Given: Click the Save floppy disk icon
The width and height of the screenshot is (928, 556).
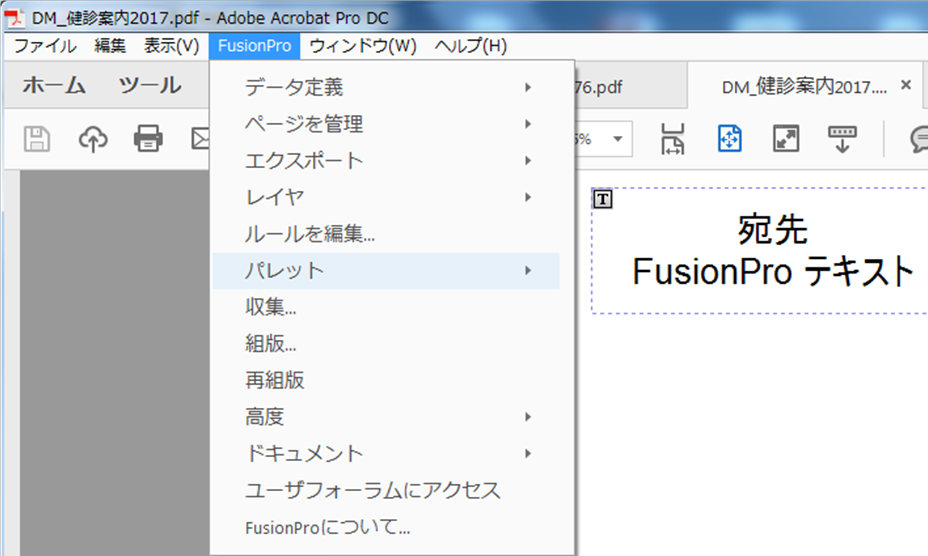Looking at the screenshot, I should [37, 139].
